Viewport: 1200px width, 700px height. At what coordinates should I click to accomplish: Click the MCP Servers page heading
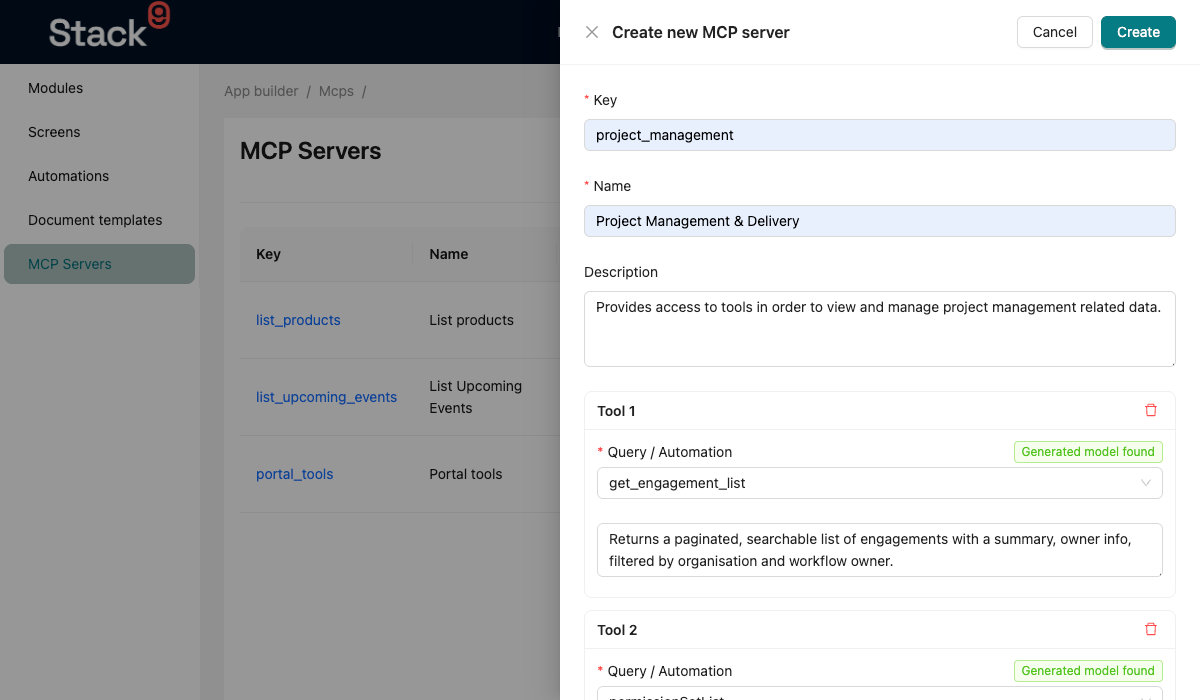click(311, 151)
